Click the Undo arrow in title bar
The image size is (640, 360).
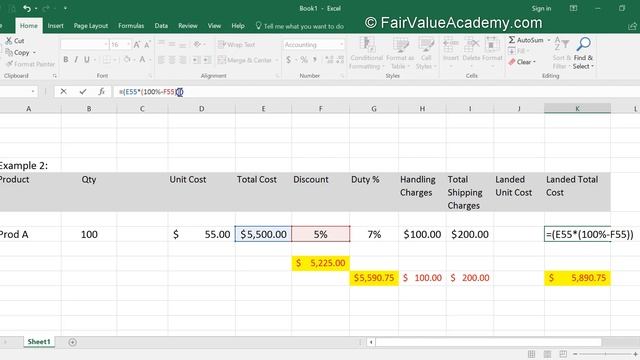pyautogui.click(x=27, y=8)
